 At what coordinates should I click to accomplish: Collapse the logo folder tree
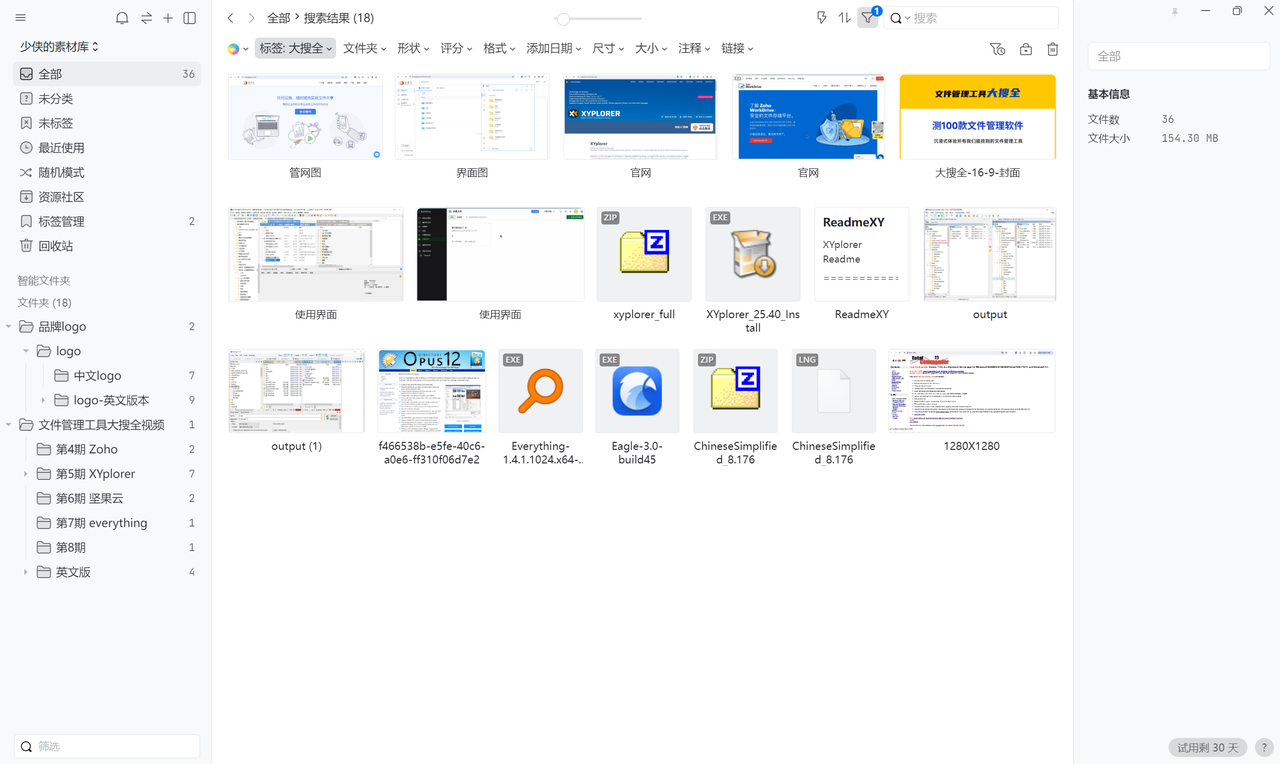[26, 350]
